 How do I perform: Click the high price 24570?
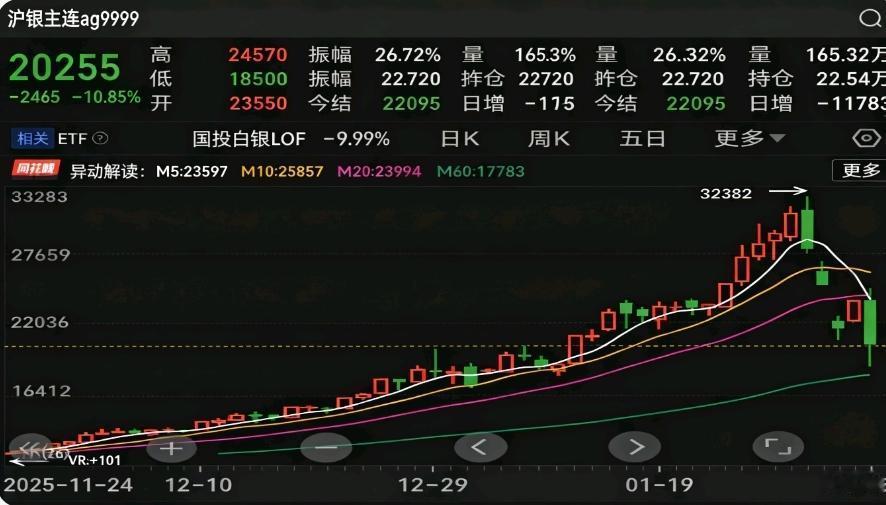pos(258,55)
